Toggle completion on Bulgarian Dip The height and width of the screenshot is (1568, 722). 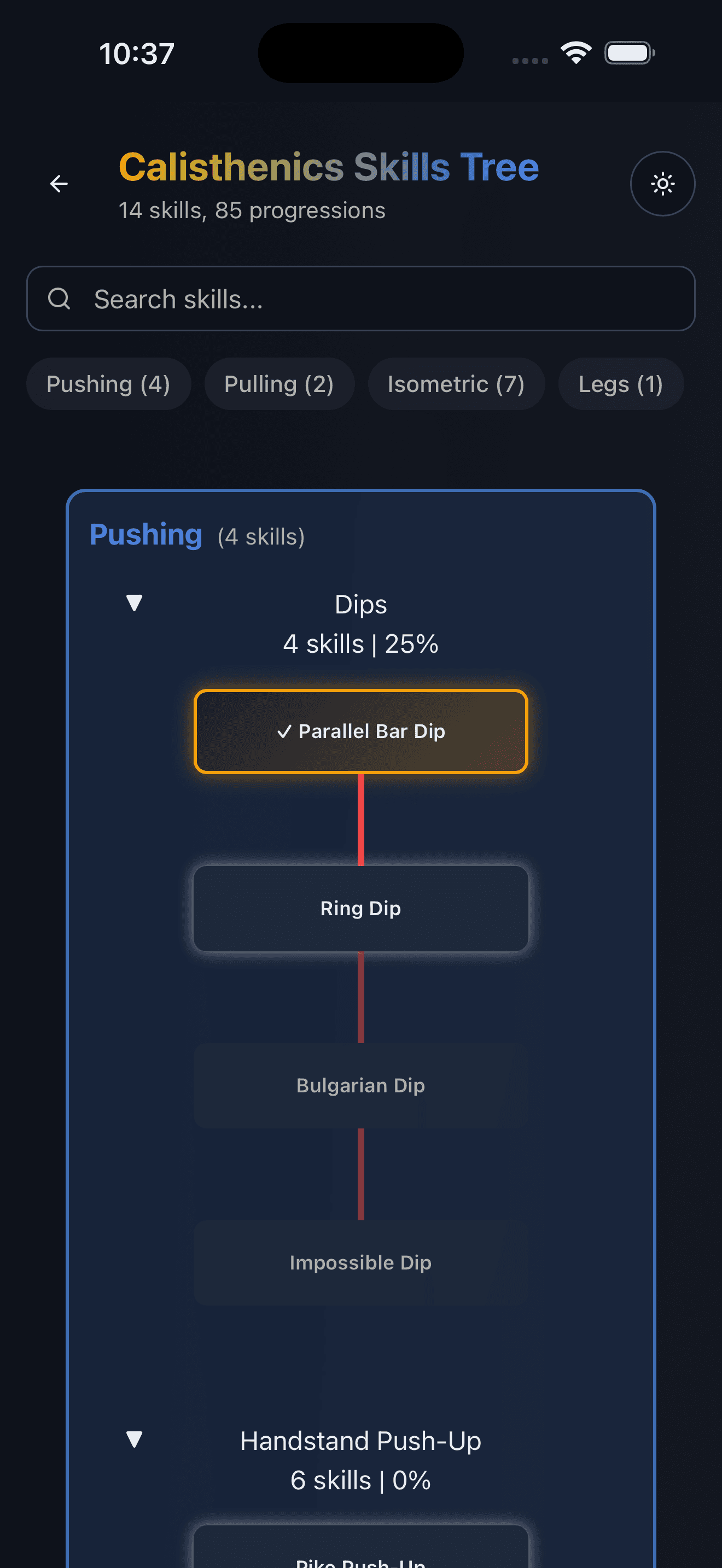[361, 1085]
